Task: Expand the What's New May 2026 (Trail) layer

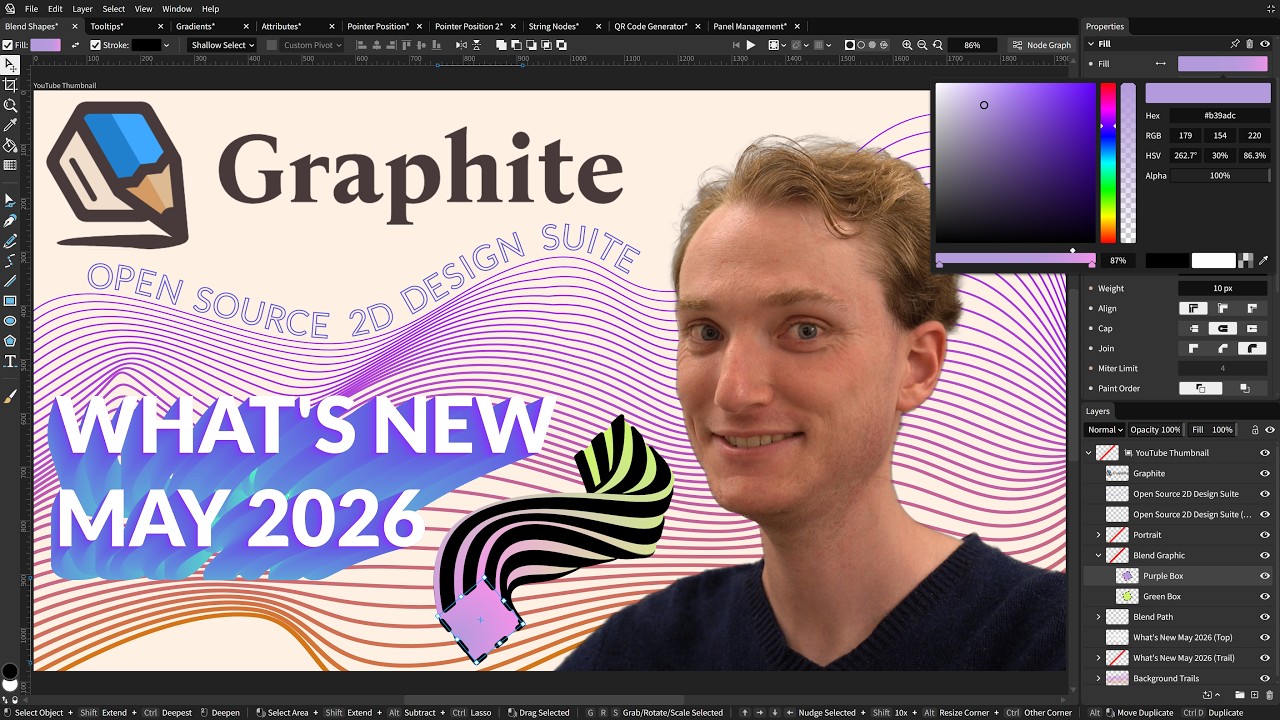Action: pyautogui.click(x=1099, y=658)
